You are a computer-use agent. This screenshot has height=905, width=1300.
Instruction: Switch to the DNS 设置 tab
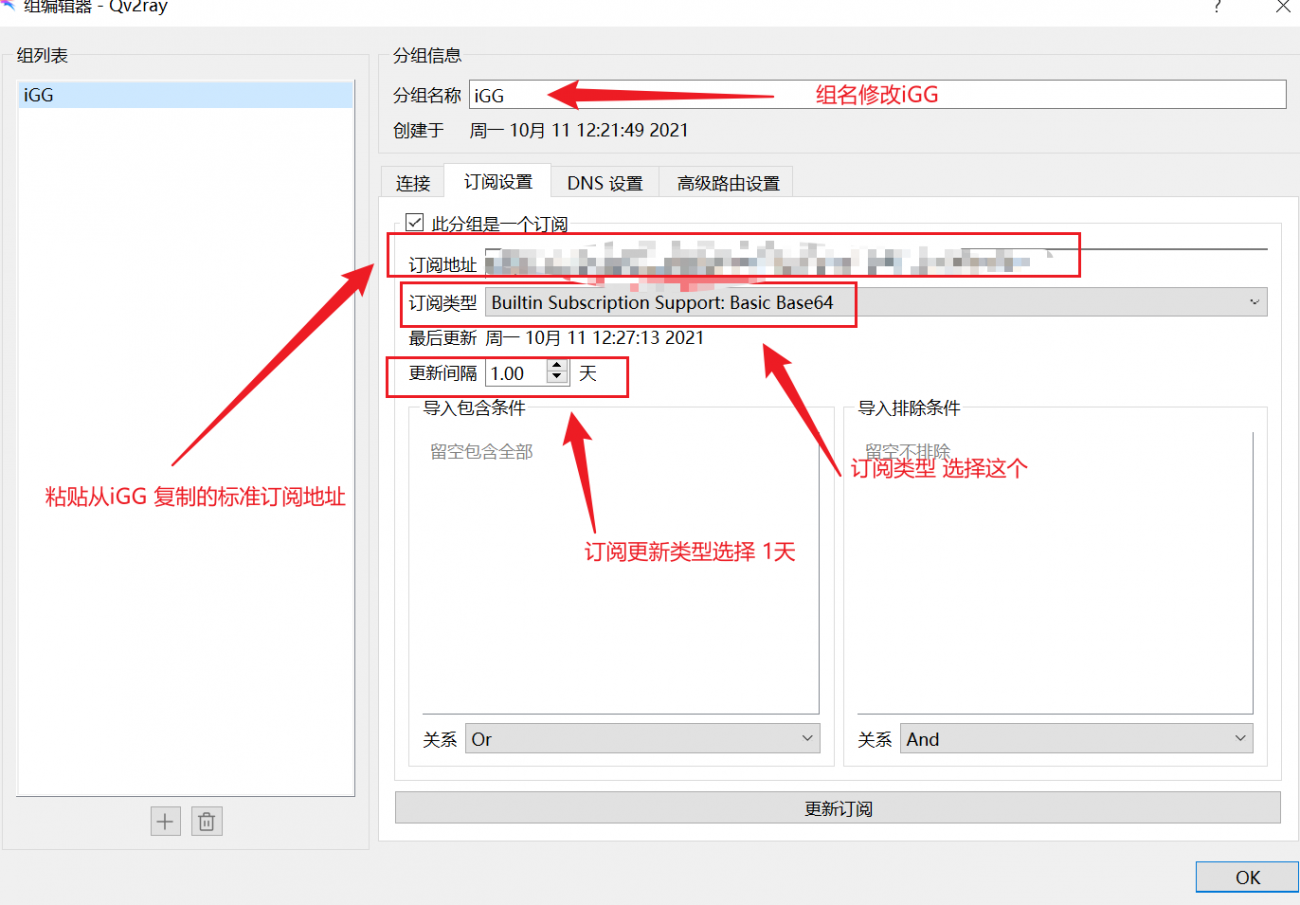tap(604, 182)
